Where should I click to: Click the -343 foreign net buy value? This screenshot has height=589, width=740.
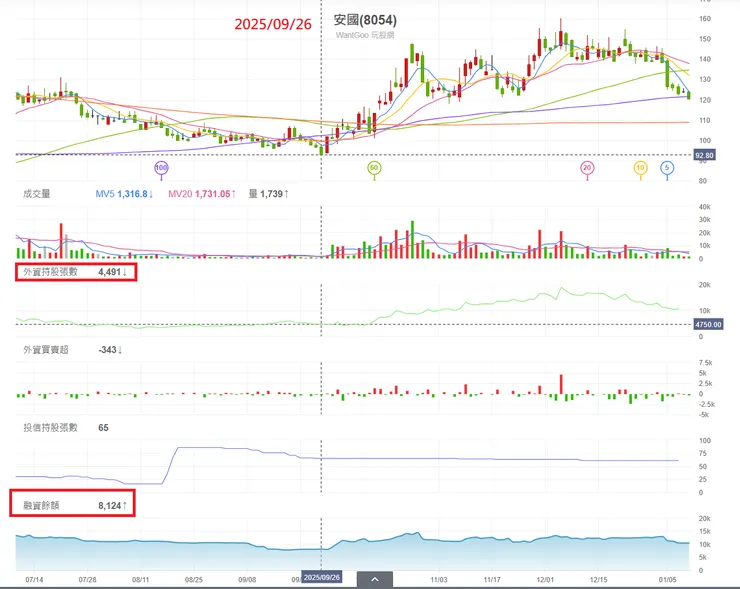[110, 350]
